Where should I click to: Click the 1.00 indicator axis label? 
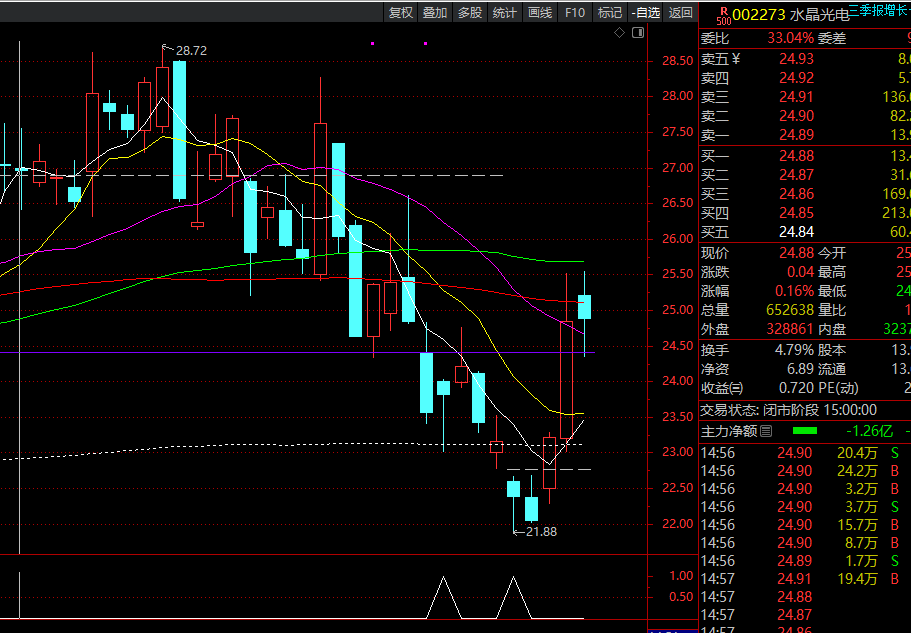[x=682, y=576]
